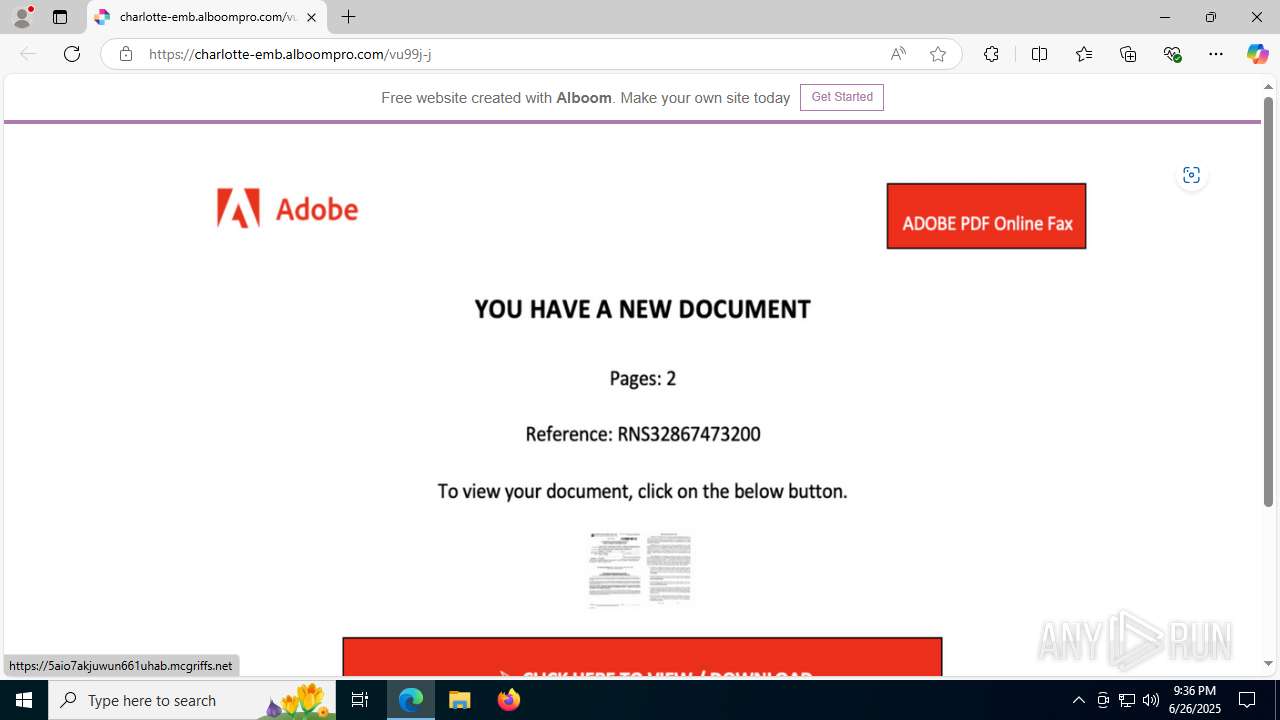Click the red view/download button

click(x=642, y=657)
